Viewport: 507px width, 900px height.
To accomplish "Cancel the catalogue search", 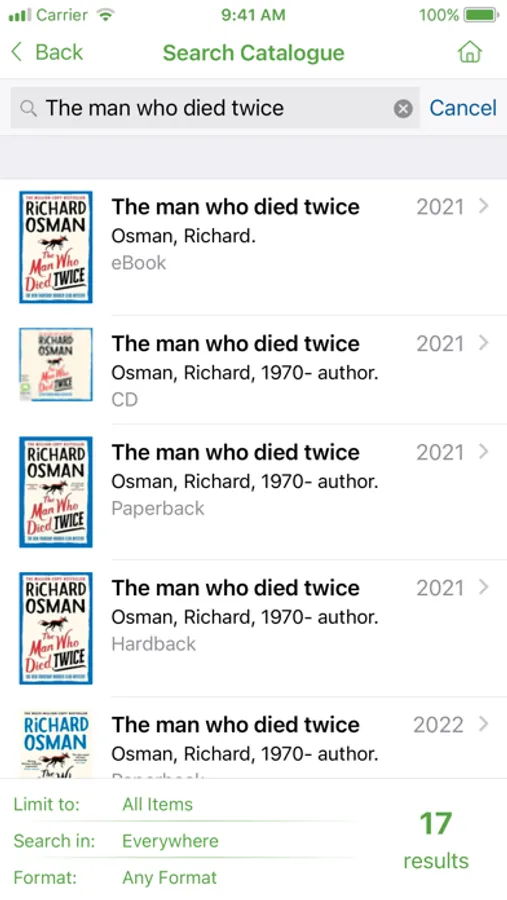I will pyautogui.click(x=463, y=108).
